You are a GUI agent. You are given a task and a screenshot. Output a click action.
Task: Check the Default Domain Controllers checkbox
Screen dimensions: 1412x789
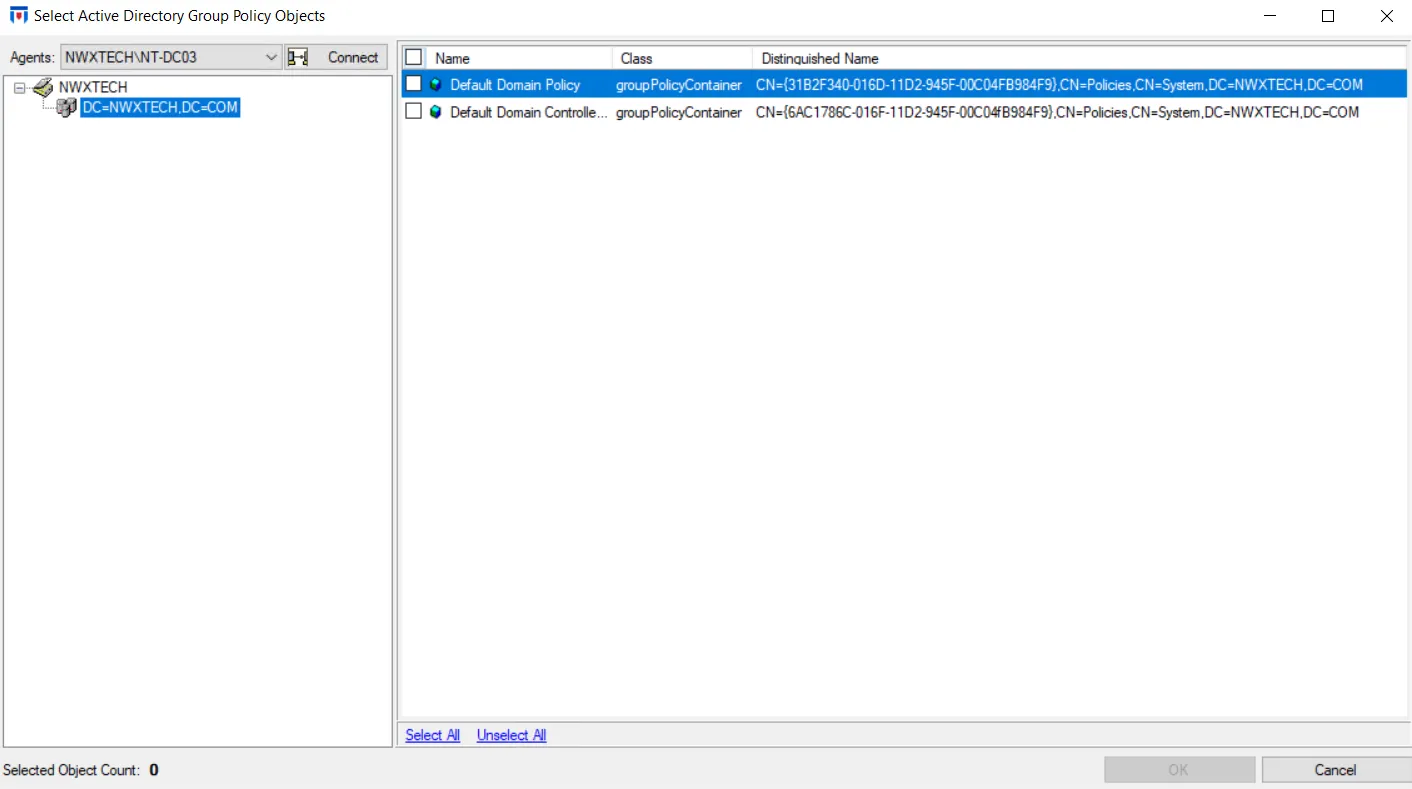414,112
